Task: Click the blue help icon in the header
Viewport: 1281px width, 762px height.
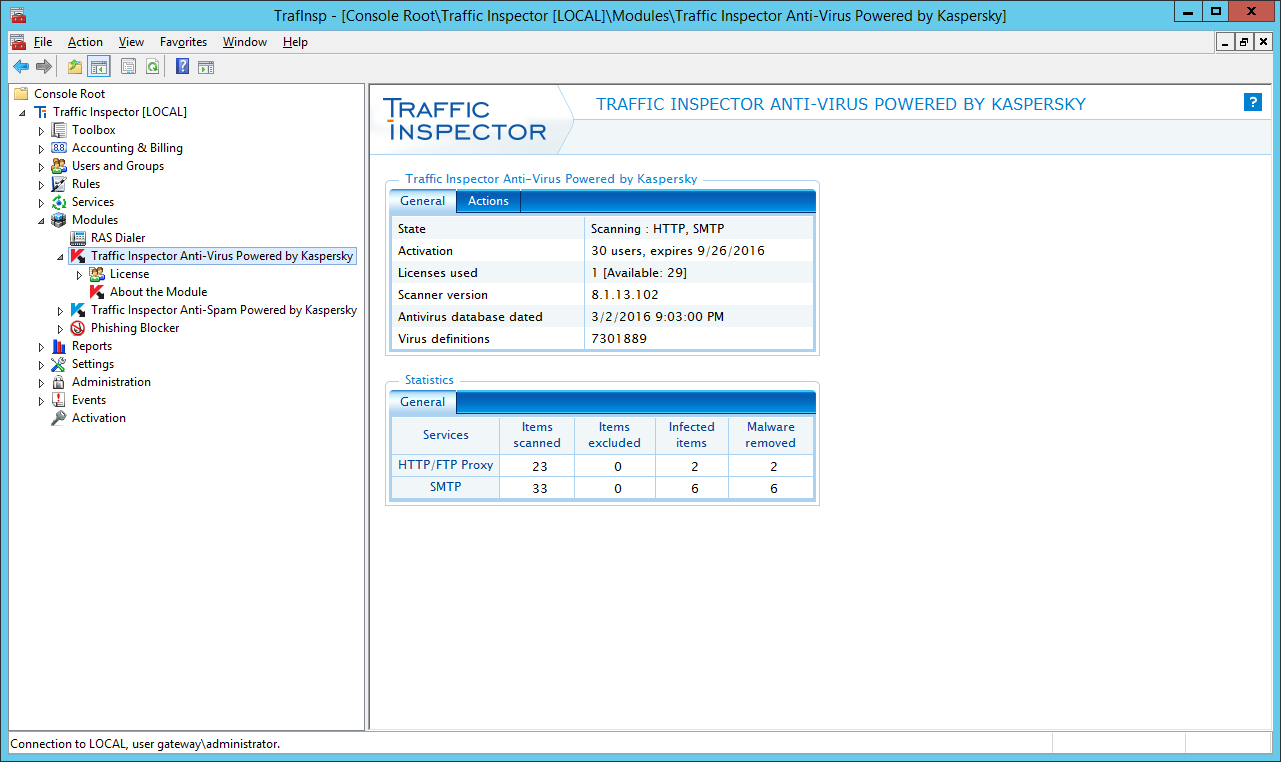Action: 1252,102
